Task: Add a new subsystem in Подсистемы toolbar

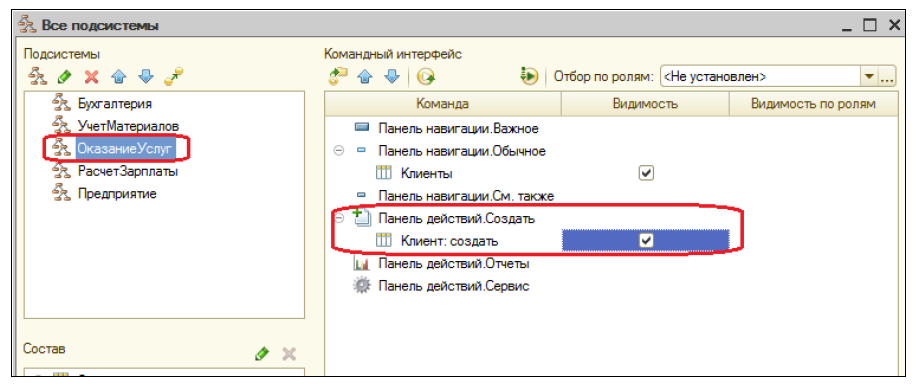Action: 37,76
